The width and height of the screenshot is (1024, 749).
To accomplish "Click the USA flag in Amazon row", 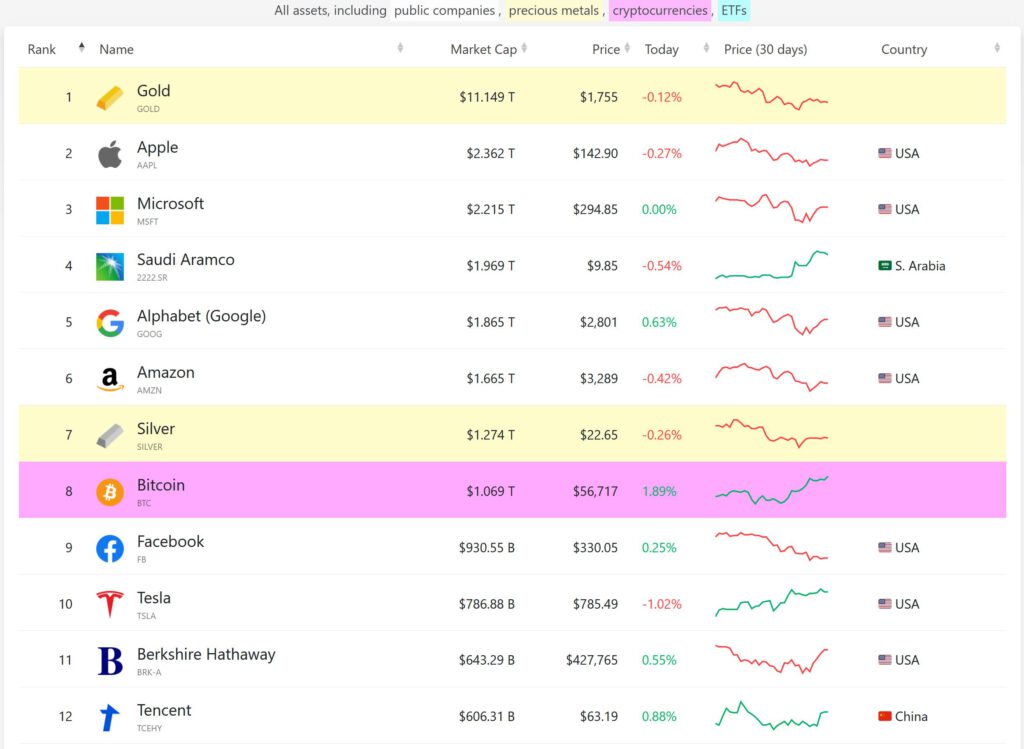I will (x=885, y=378).
